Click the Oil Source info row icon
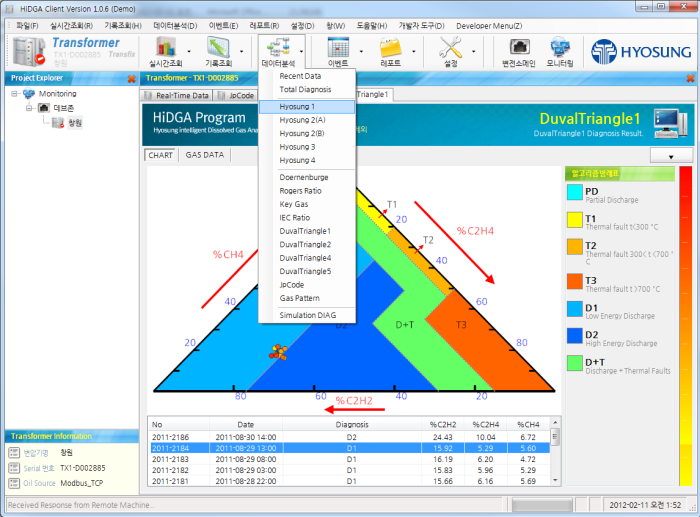 point(14,483)
